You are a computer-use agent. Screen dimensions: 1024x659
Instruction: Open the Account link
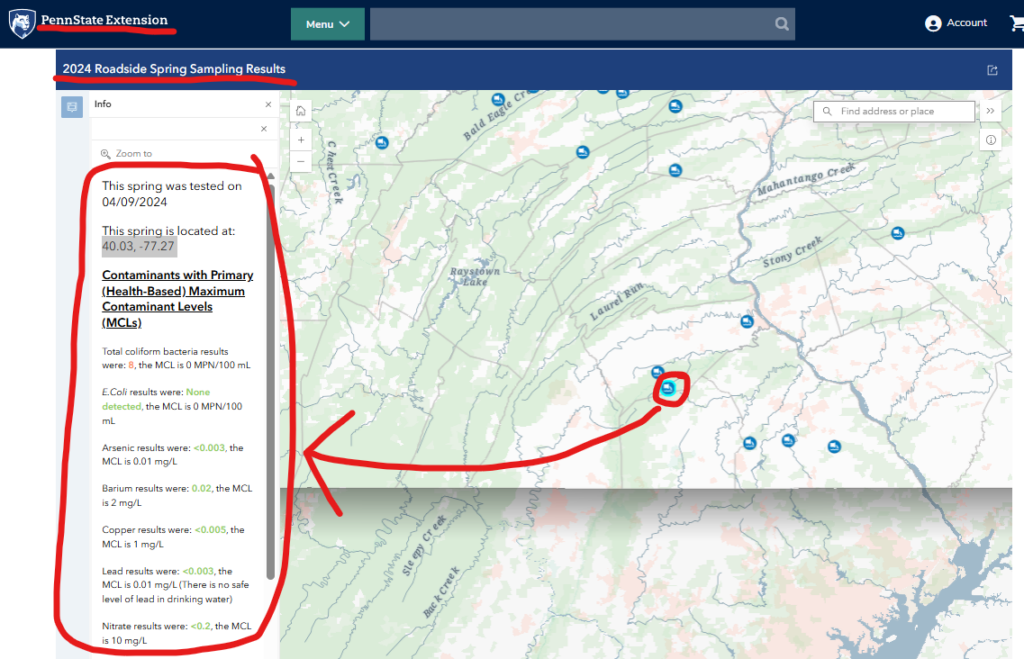coord(967,23)
